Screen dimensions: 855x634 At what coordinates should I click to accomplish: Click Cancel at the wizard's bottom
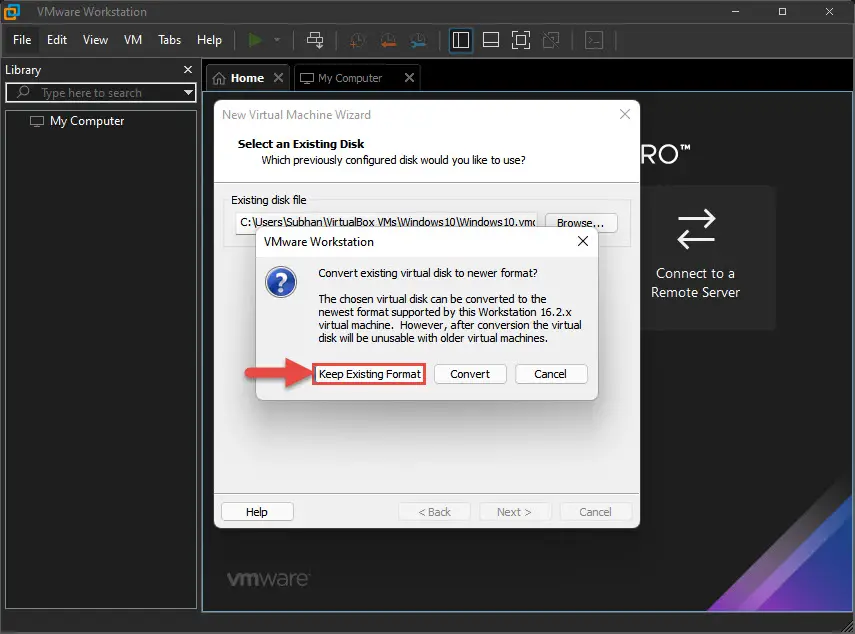coord(595,512)
